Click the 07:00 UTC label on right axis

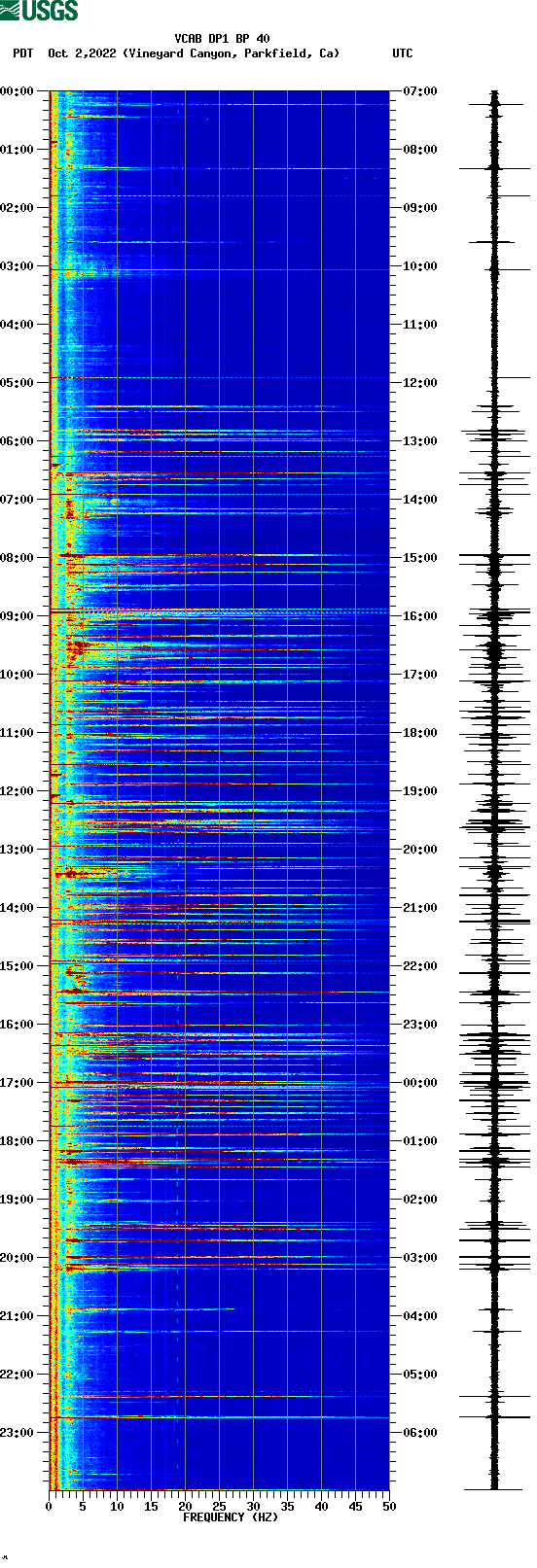tap(420, 91)
